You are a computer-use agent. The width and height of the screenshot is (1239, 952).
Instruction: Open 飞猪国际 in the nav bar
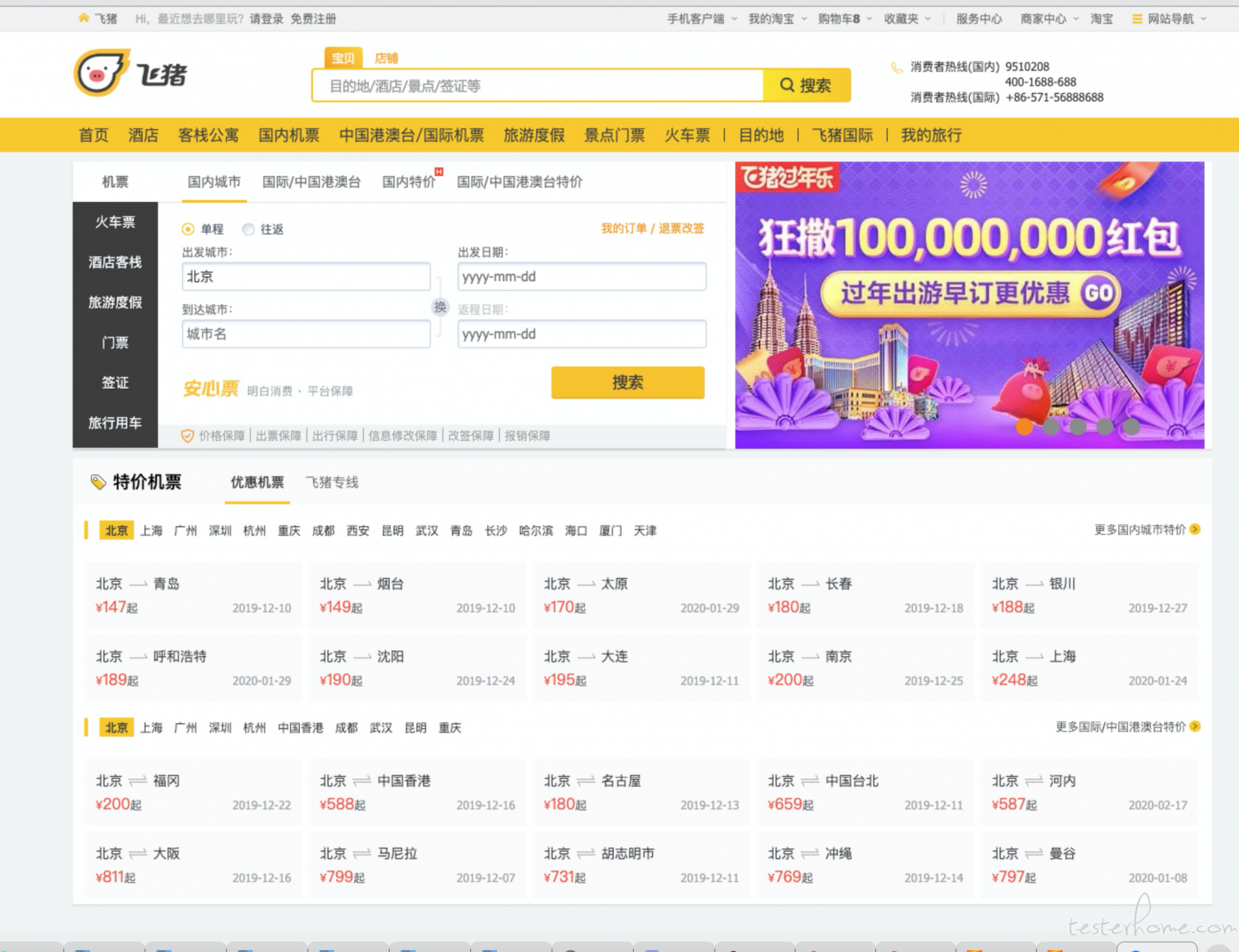842,135
